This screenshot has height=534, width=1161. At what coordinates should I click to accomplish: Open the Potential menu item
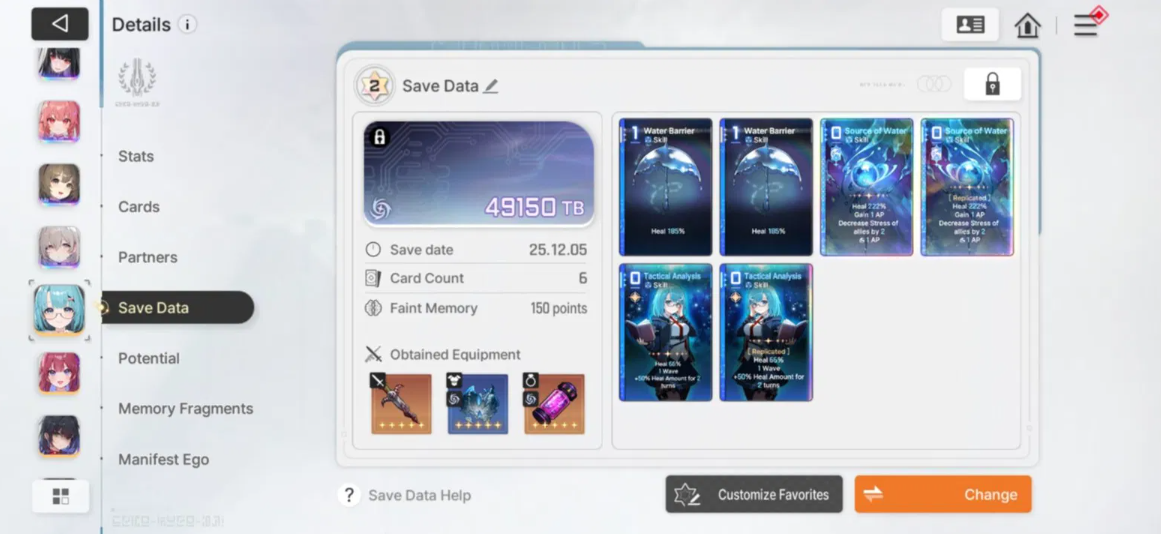click(149, 358)
